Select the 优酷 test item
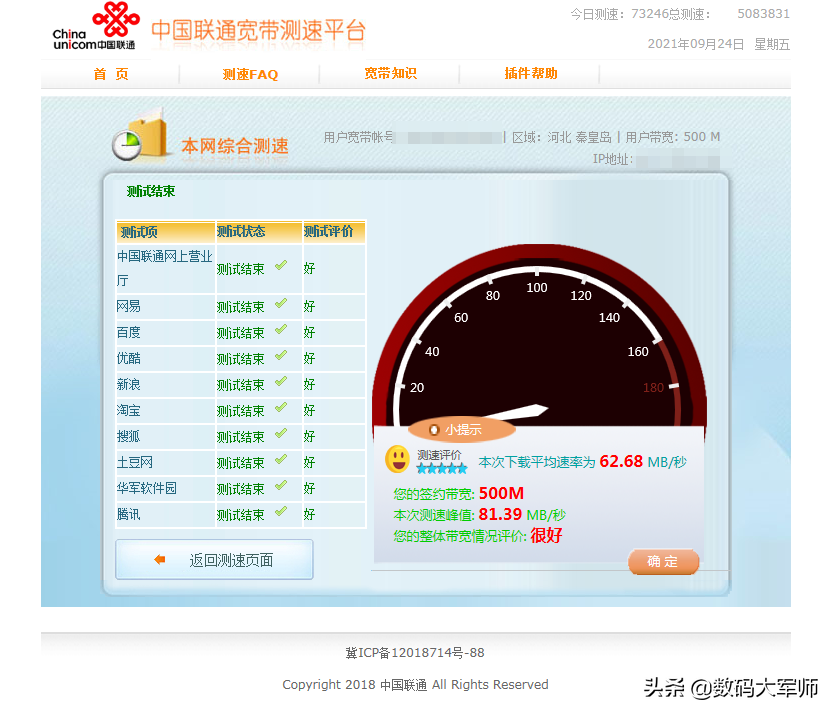 129,358
